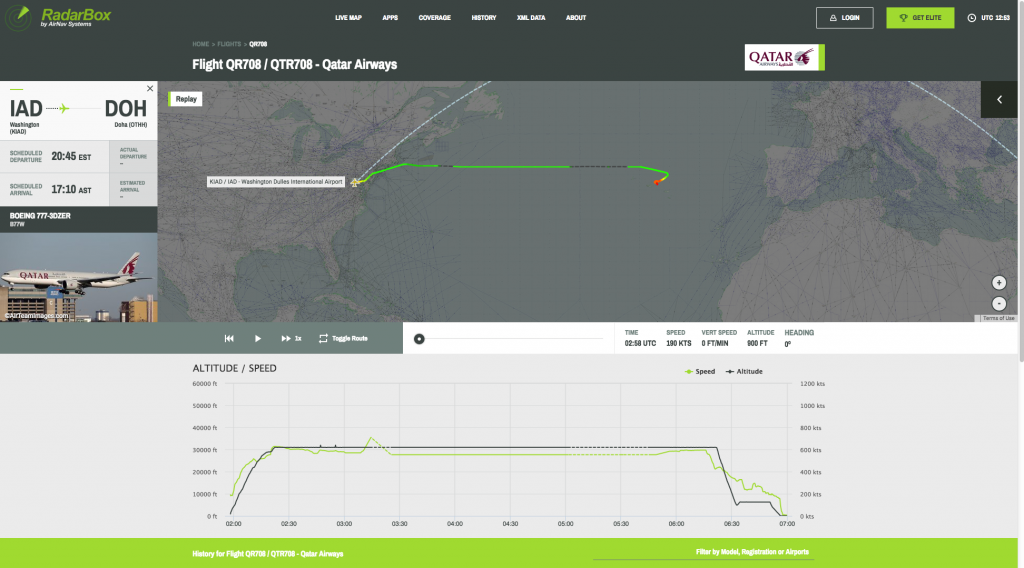Click the red flight endpoint marker
This screenshot has height=568, width=1024.
(x=656, y=183)
